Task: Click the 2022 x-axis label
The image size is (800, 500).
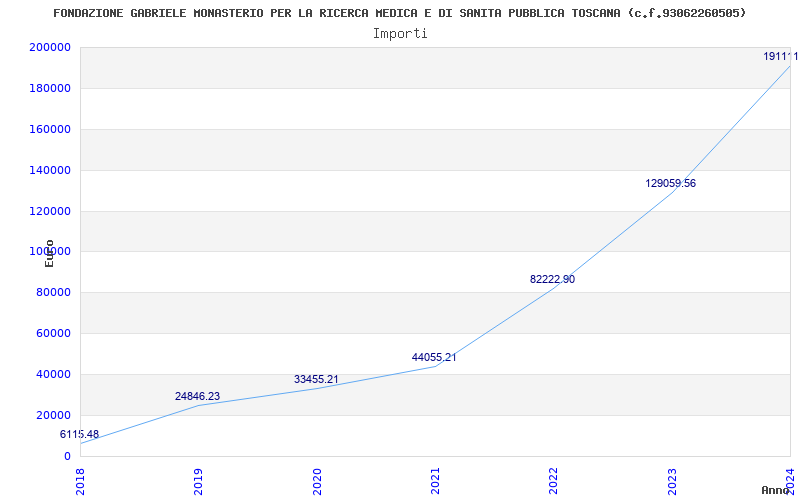Action: [x=554, y=482]
